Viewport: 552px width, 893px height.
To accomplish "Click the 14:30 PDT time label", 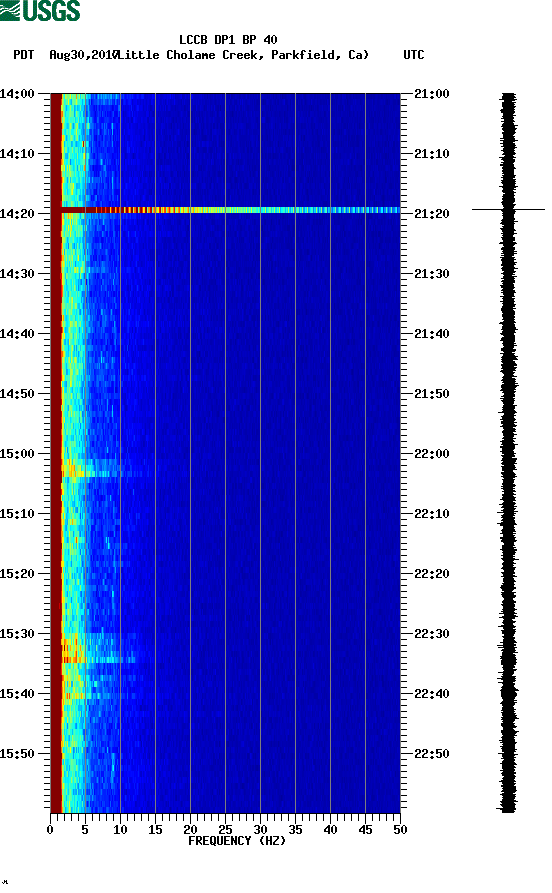I will pos(17,274).
